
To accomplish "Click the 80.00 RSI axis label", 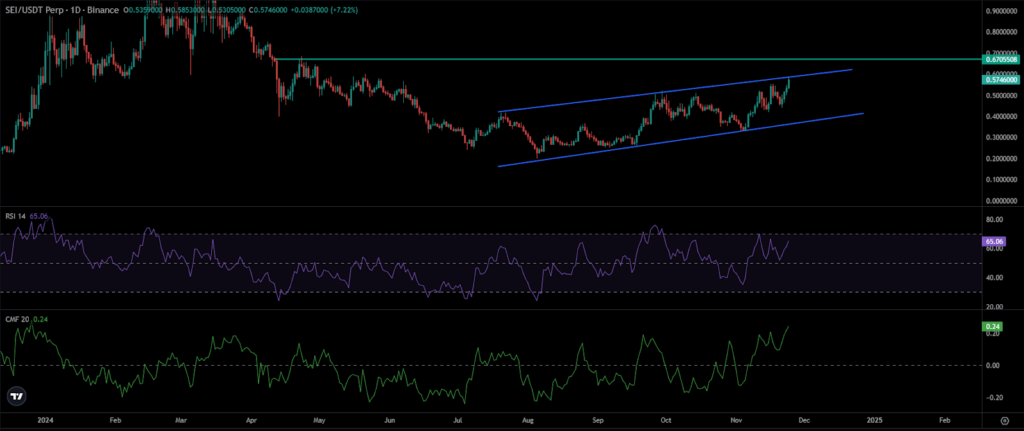I will point(994,219).
